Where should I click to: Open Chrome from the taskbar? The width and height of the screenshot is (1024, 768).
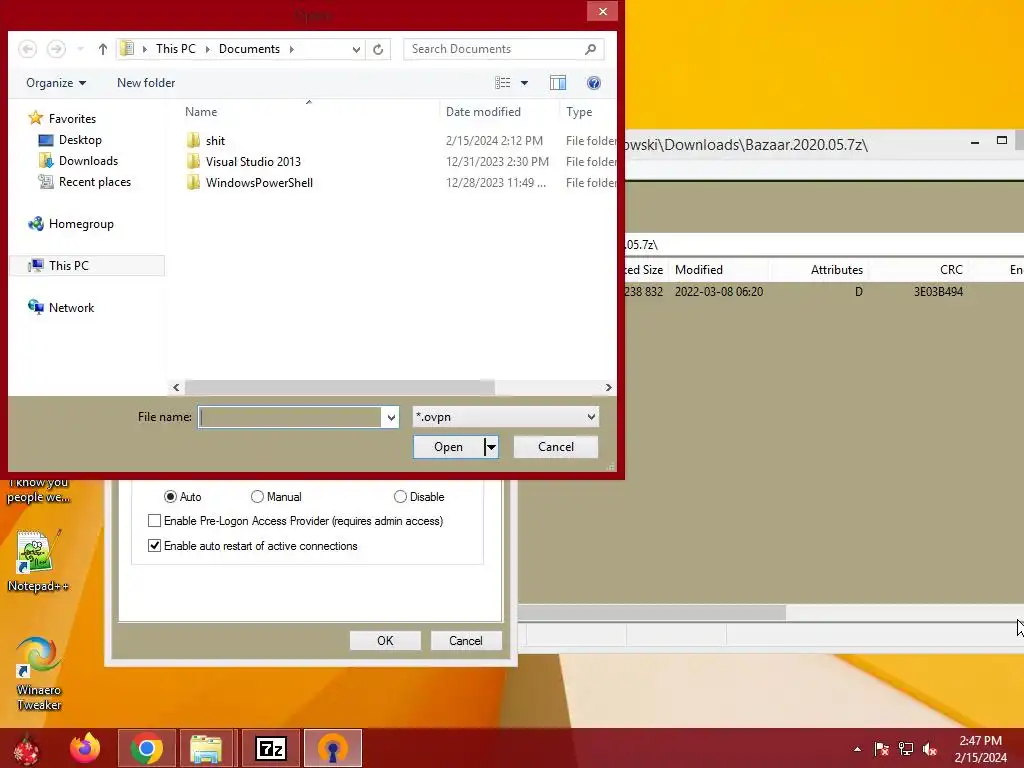(x=146, y=748)
